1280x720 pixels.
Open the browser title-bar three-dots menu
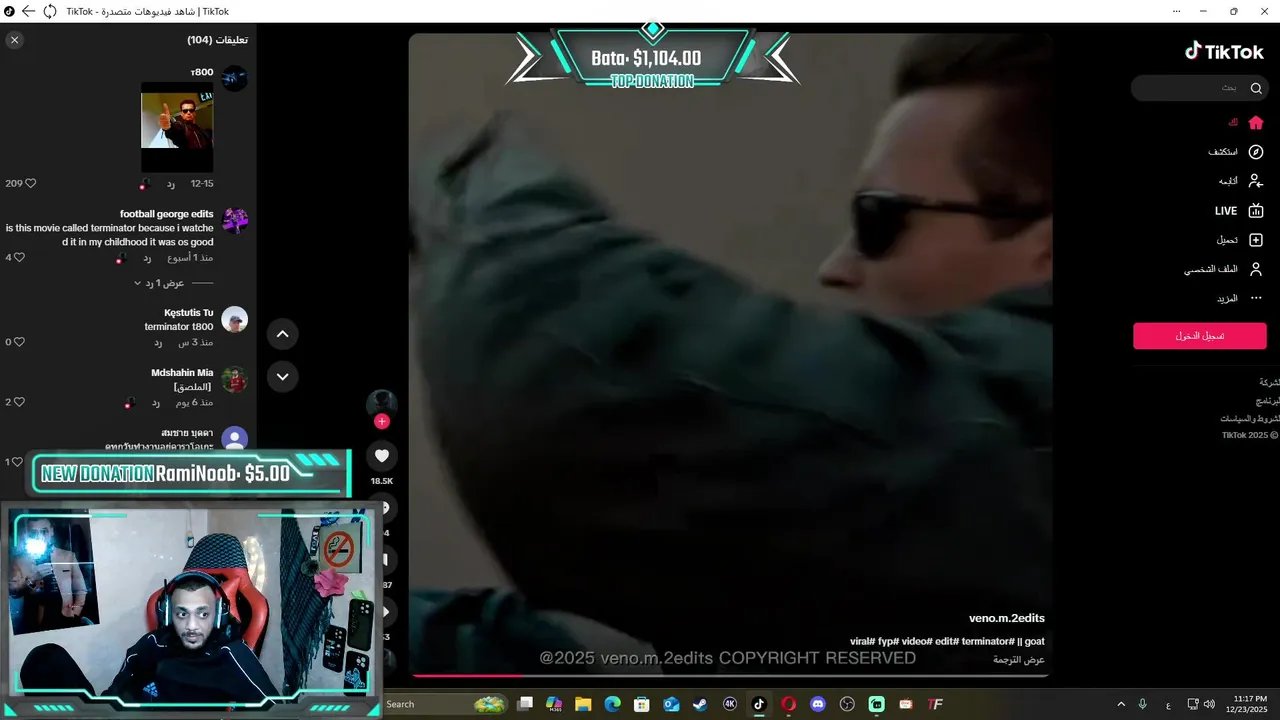point(1177,11)
